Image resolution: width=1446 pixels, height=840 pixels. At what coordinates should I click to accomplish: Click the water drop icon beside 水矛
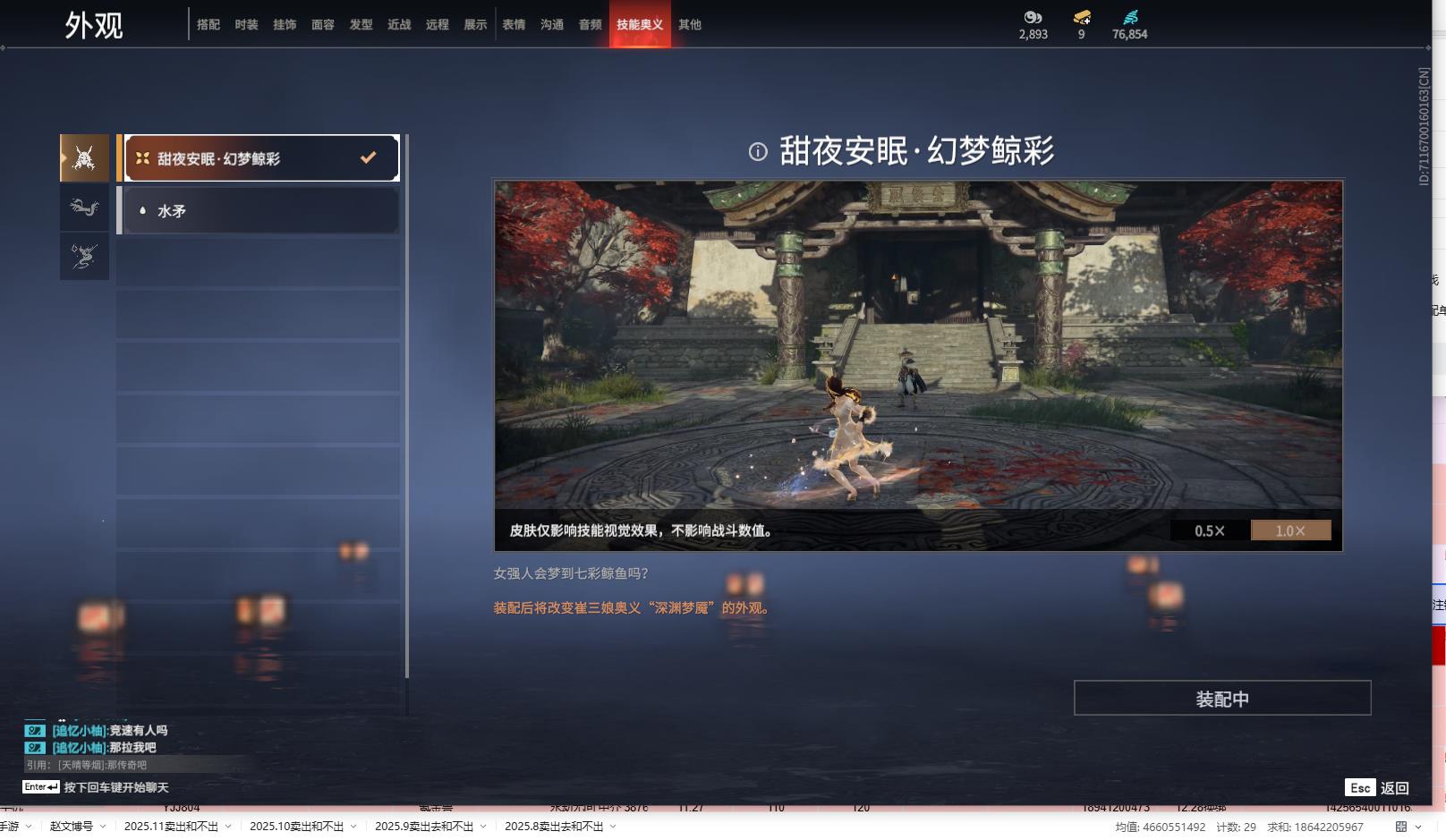pyautogui.click(x=142, y=211)
